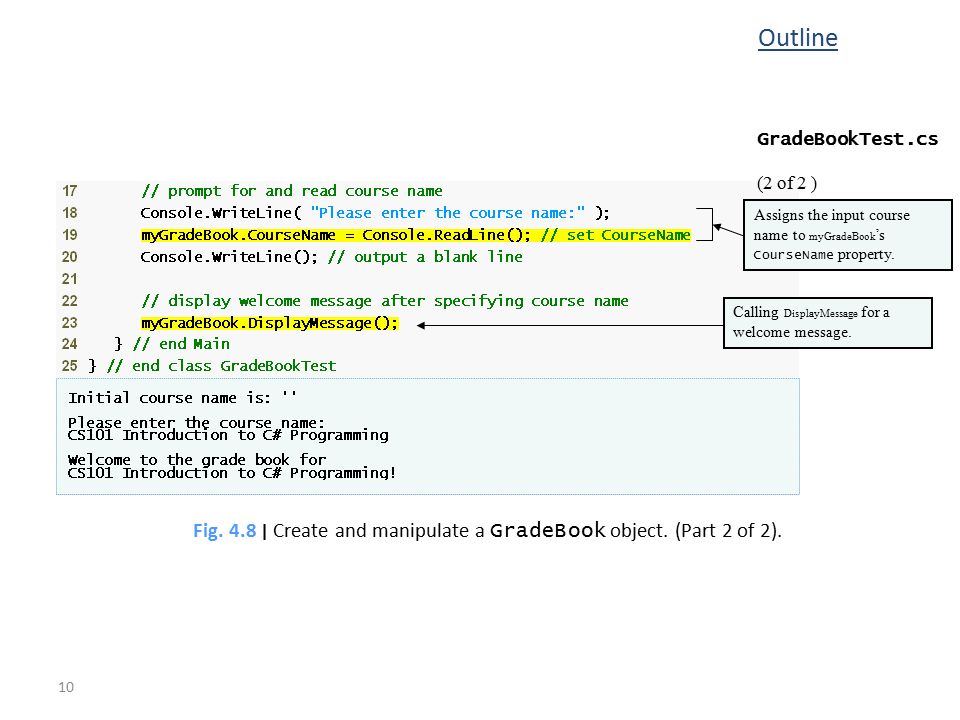Click output line 'Initial course name is:'

[x=182, y=398]
